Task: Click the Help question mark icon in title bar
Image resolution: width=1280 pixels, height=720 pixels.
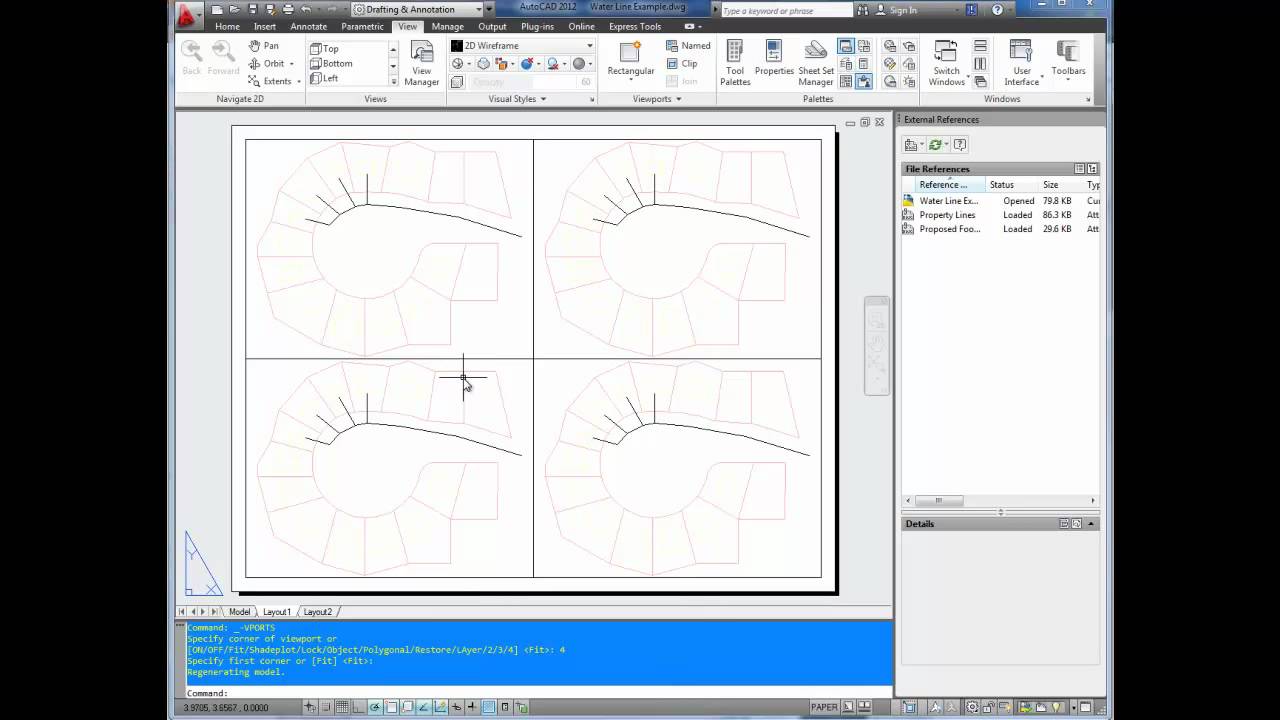Action: [997, 10]
